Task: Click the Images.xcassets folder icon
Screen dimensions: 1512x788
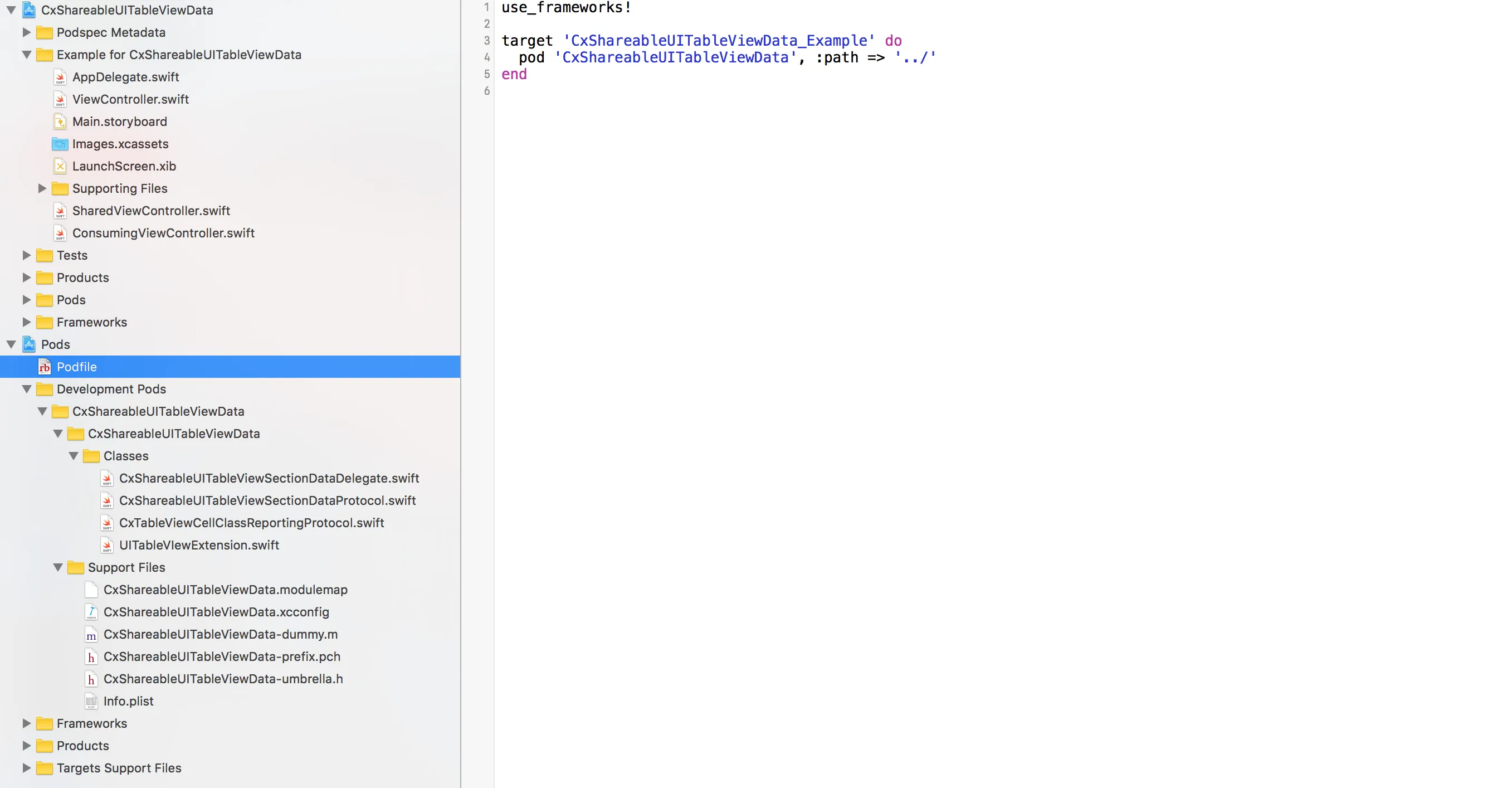Action: (x=60, y=144)
